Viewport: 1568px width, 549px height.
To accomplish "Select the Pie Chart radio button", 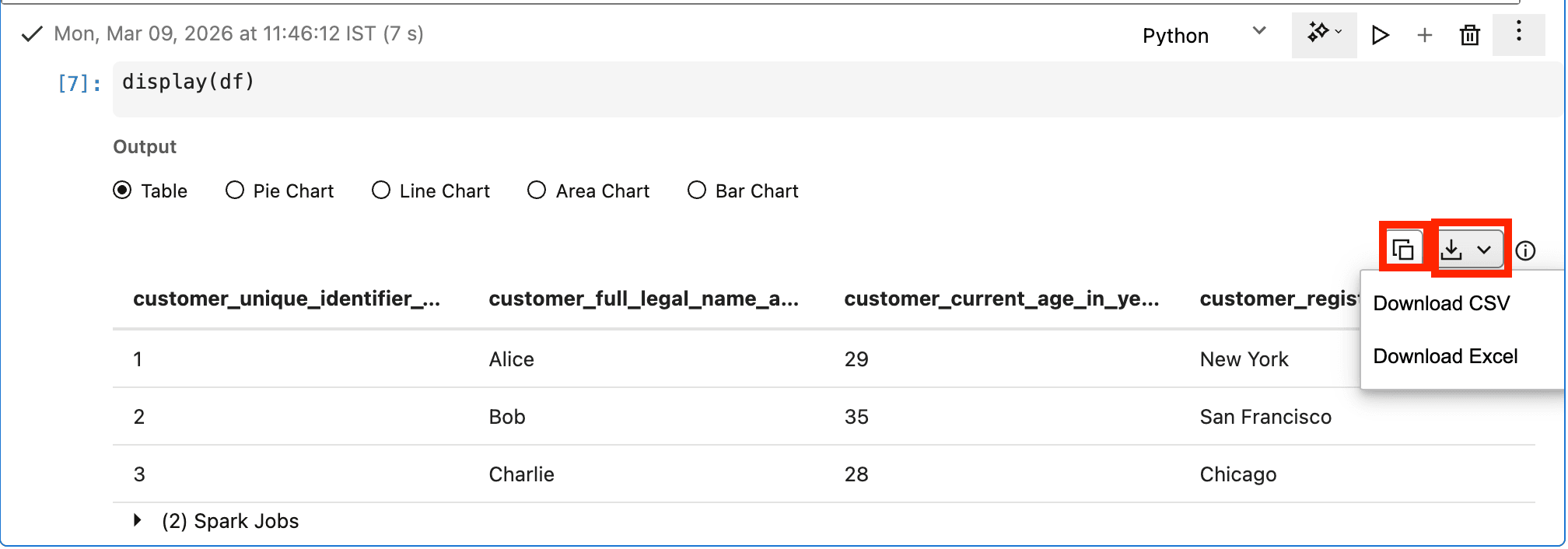I will pyautogui.click(x=235, y=191).
